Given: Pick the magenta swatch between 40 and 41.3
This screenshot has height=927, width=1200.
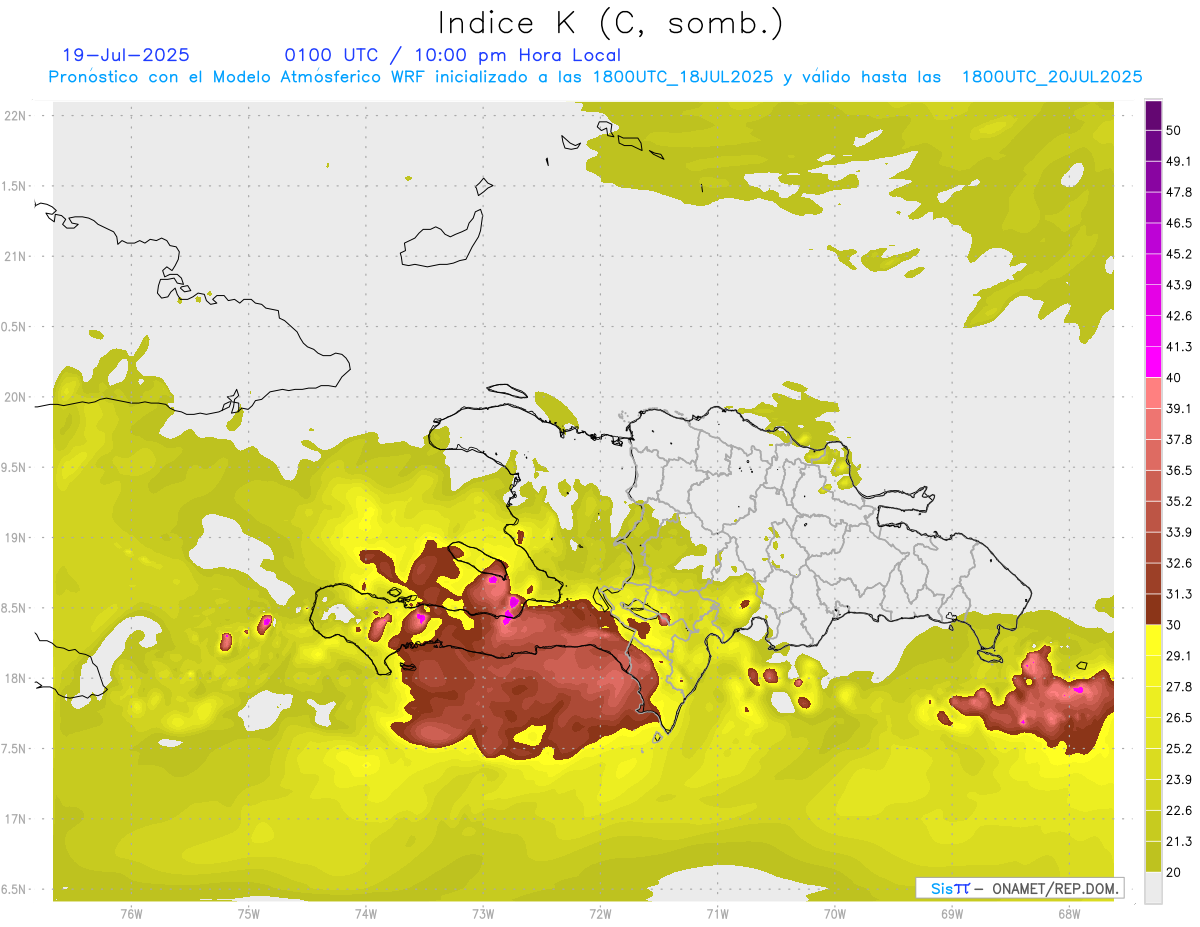Looking at the screenshot, I should coord(1153,362).
